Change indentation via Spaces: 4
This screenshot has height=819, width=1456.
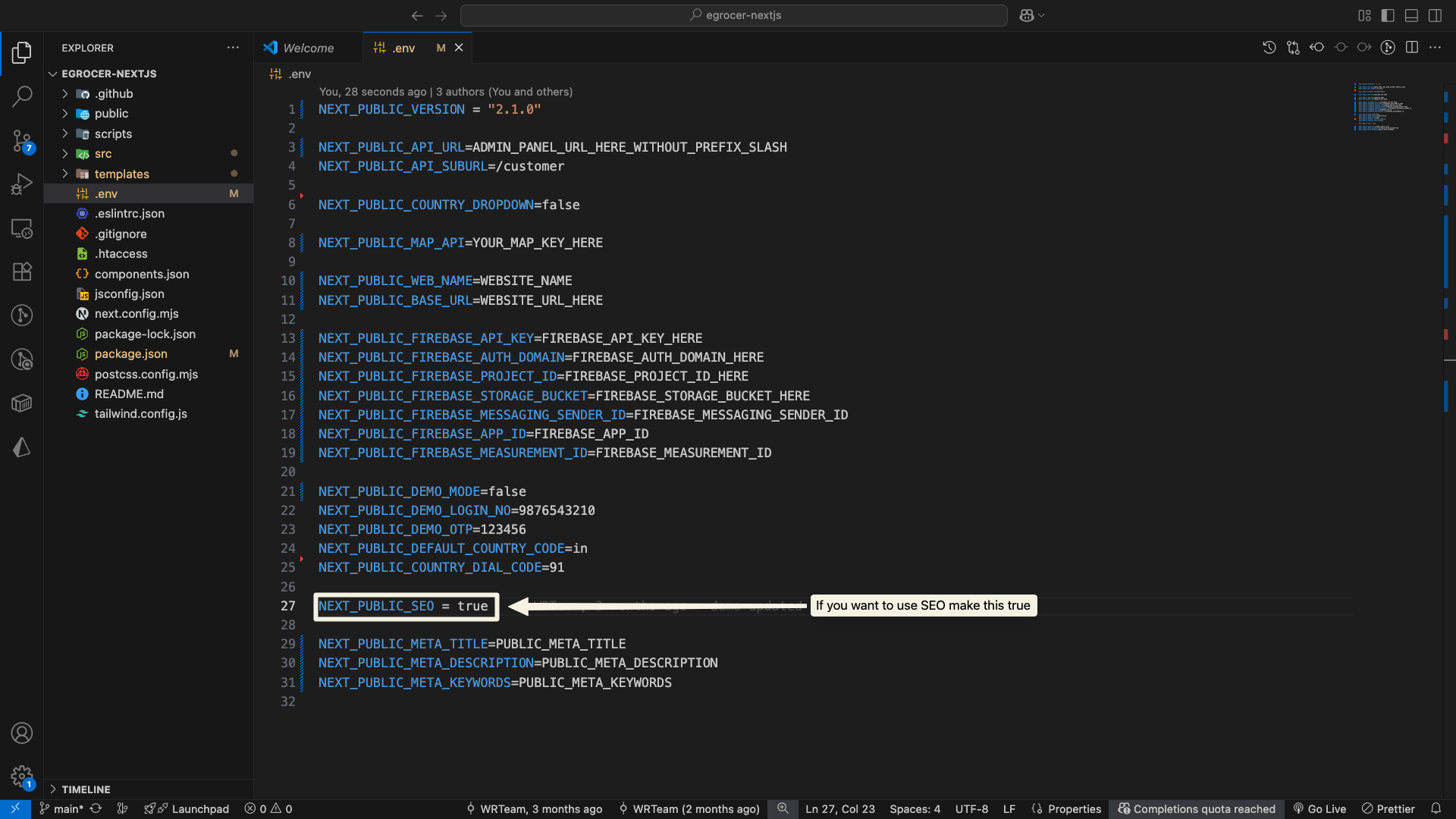click(x=915, y=809)
